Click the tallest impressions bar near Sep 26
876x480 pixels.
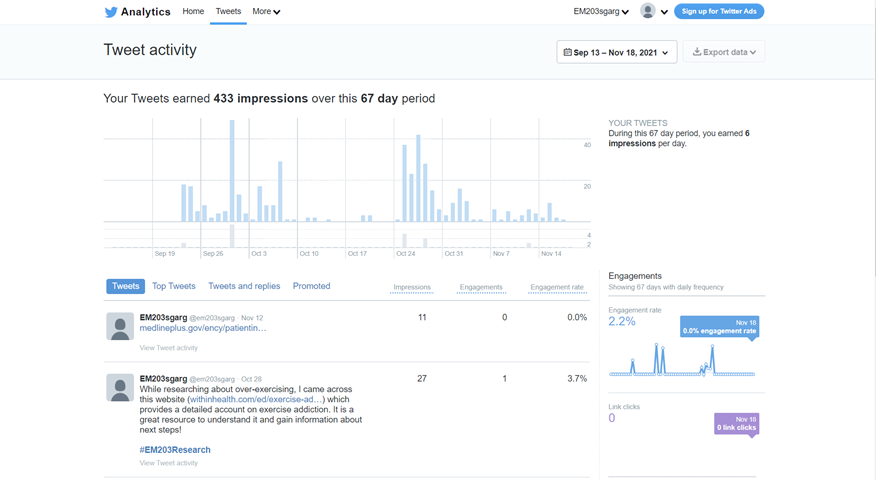(x=232, y=171)
